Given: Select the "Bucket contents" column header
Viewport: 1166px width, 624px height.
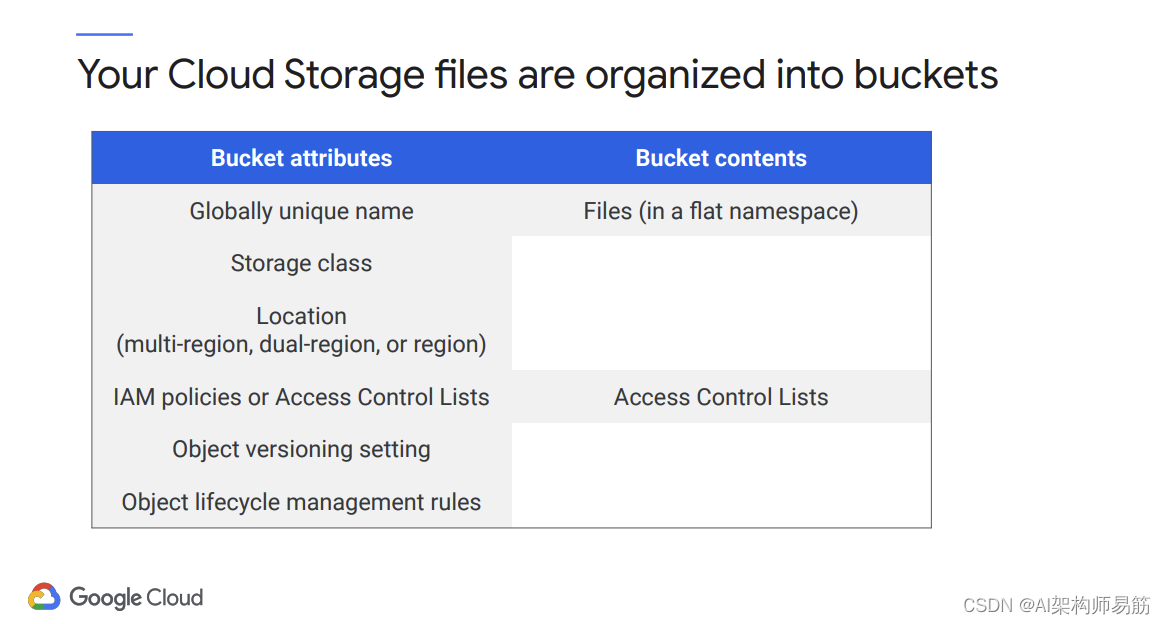Looking at the screenshot, I should [x=721, y=158].
